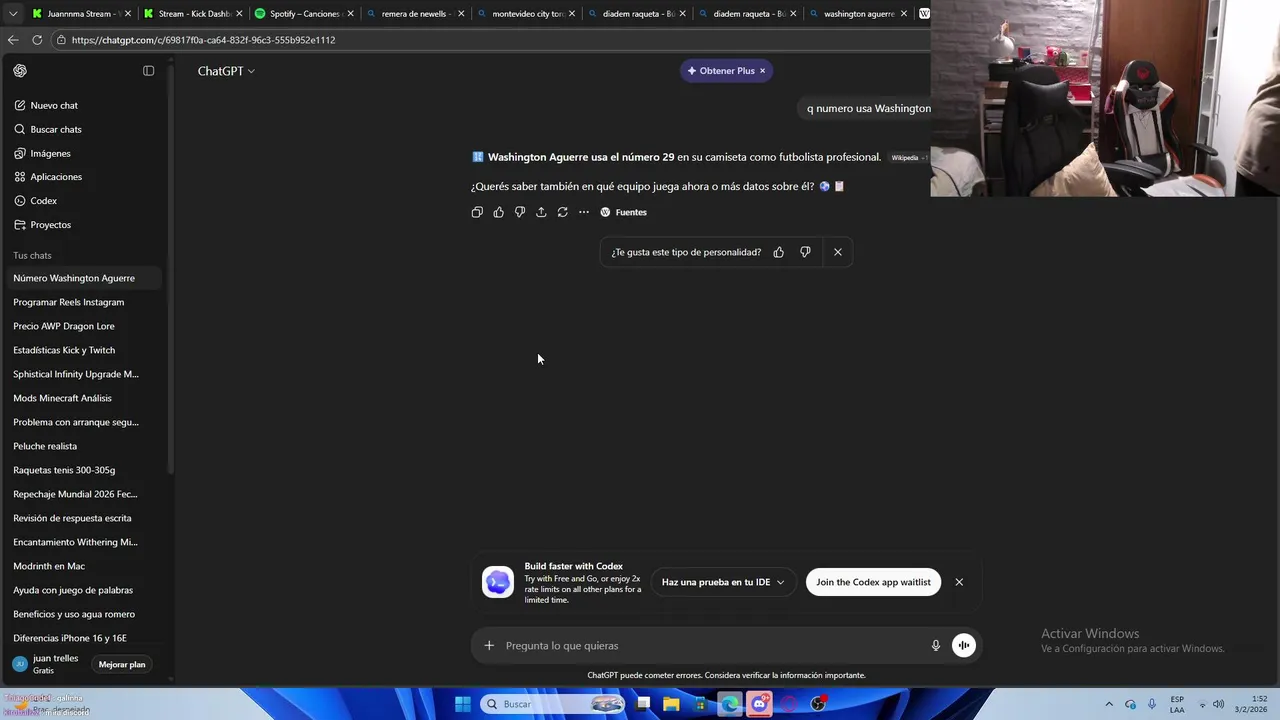This screenshot has width=1280, height=720.
Task: Open chat Raquetas tenis 300-305g
Action: click(82, 470)
